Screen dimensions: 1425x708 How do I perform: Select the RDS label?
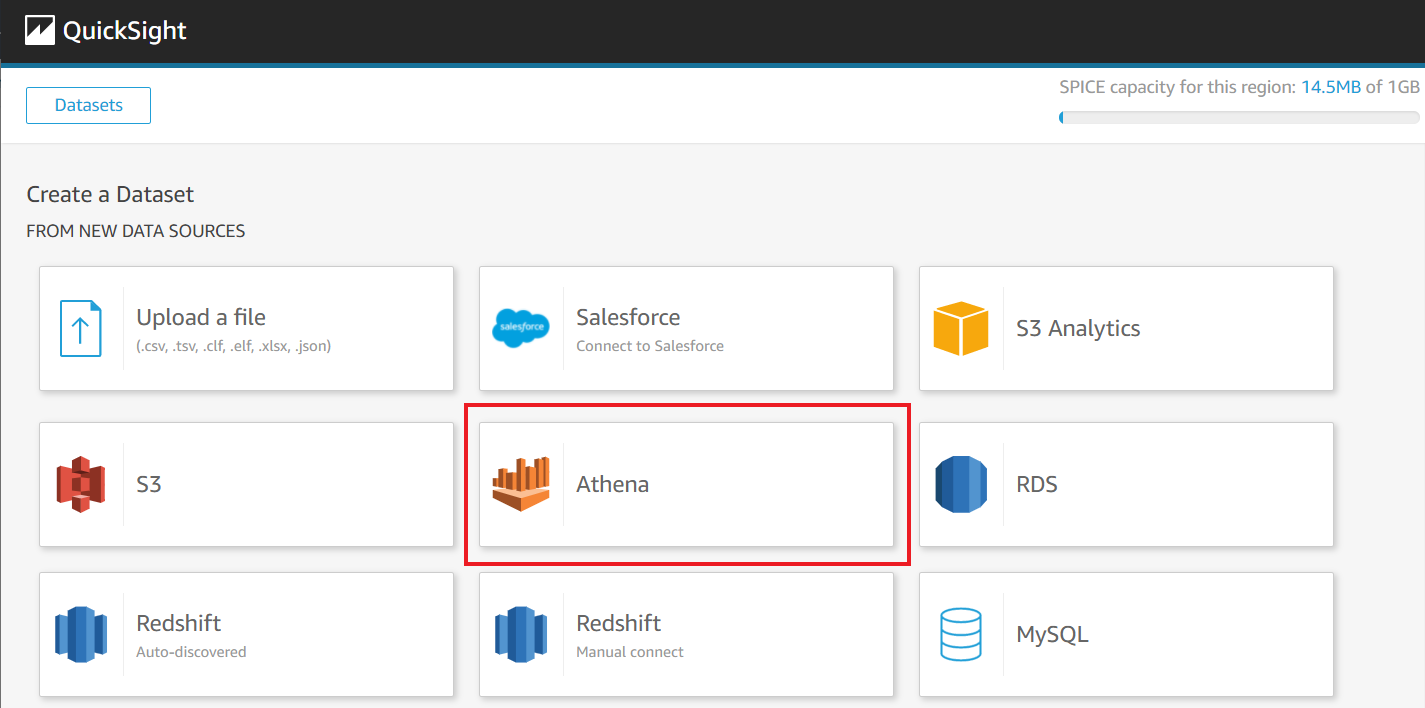(1037, 484)
